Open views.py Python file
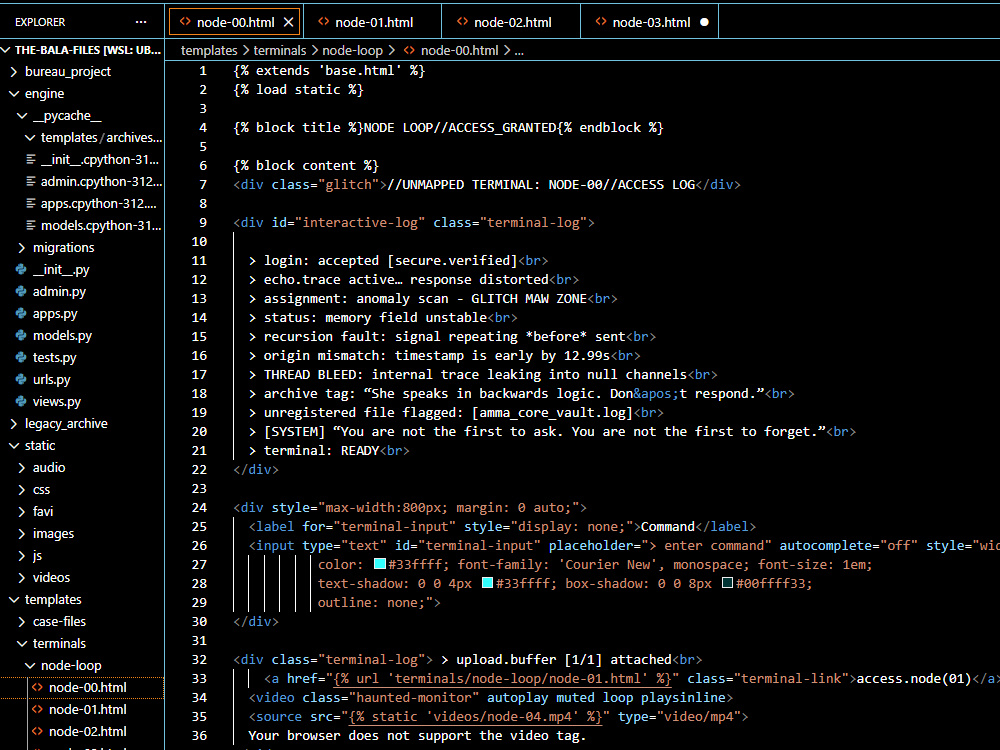The width and height of the screenshot is (1000, 750). (82, 402)
